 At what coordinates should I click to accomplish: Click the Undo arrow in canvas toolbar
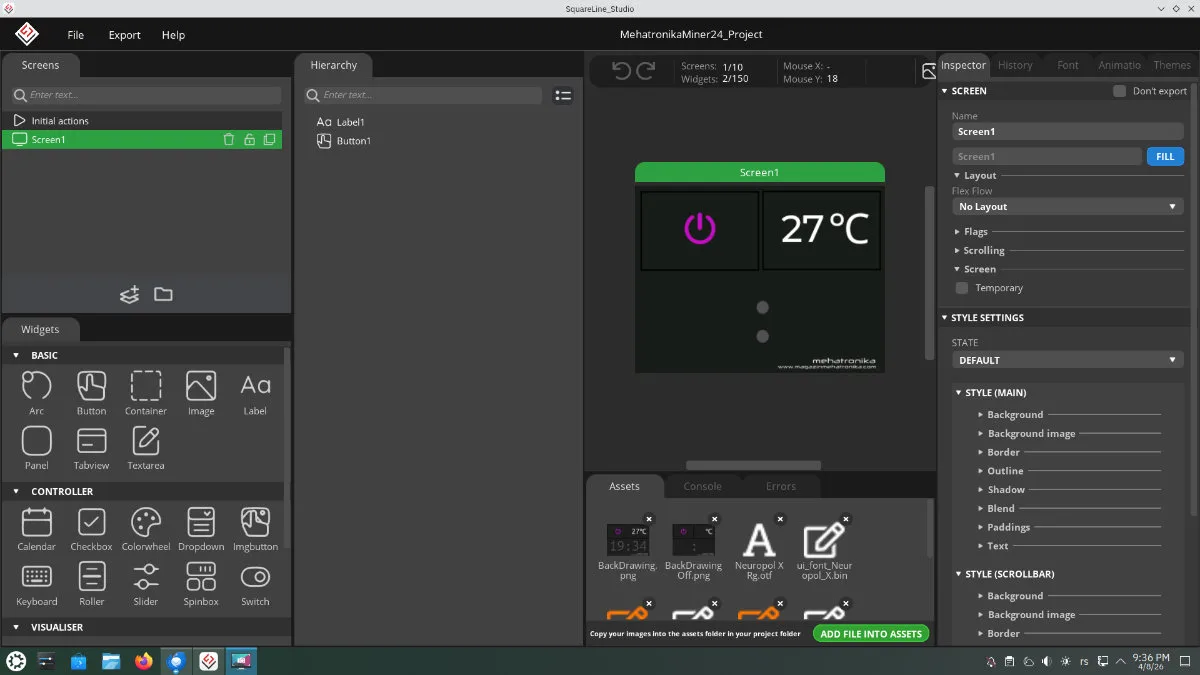pyautogui.click(x=621, y=71)
